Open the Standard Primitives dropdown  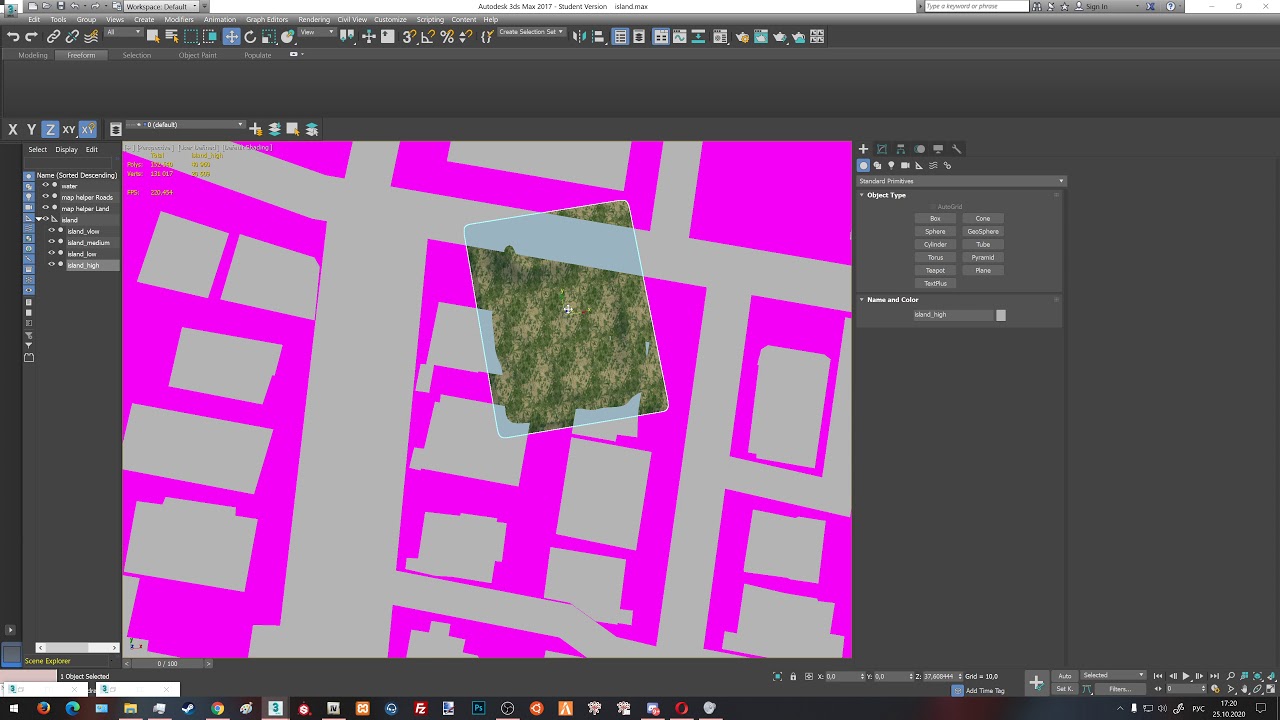961,181
